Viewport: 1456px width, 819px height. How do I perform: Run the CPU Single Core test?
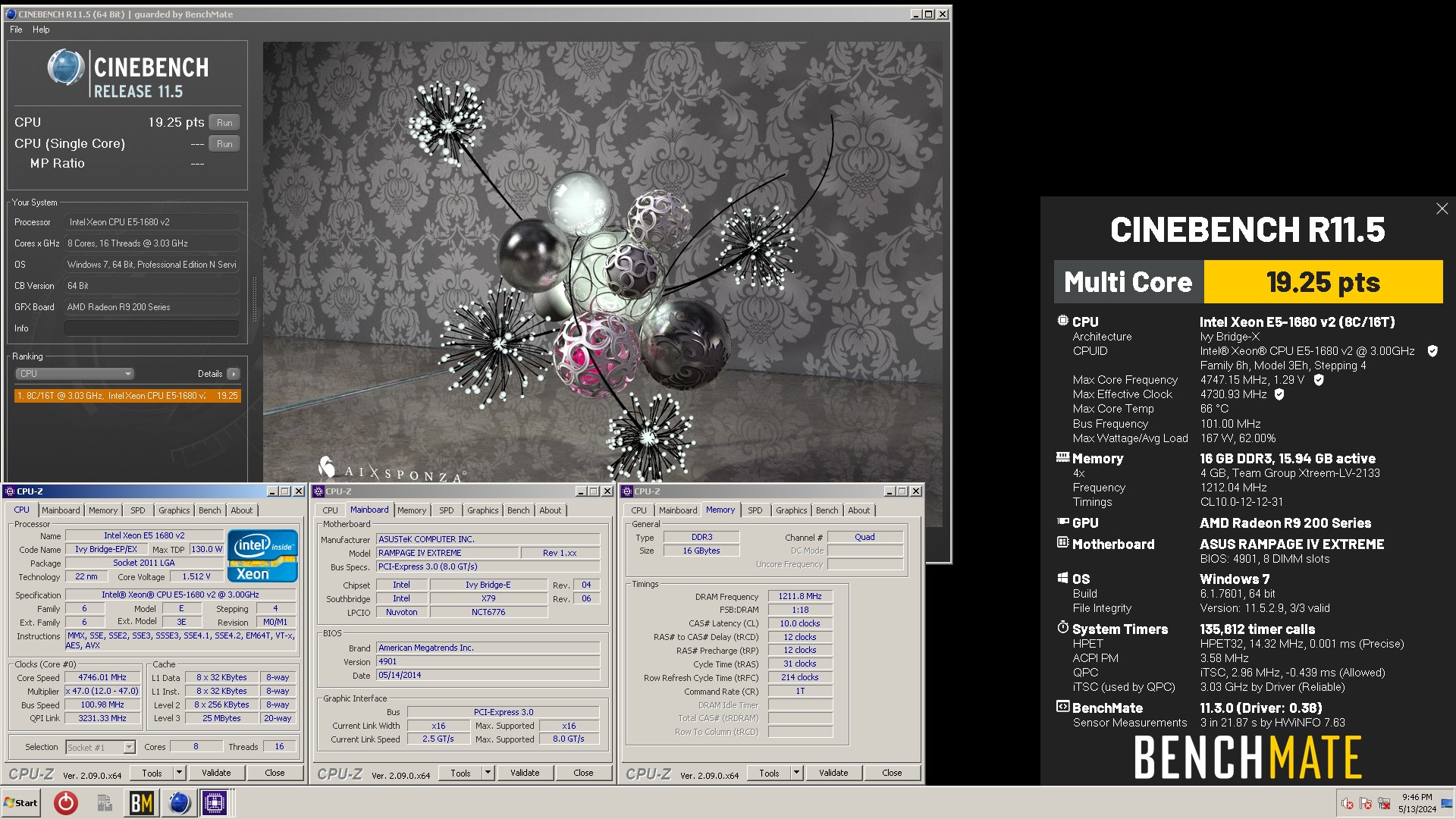pos(224,144)
